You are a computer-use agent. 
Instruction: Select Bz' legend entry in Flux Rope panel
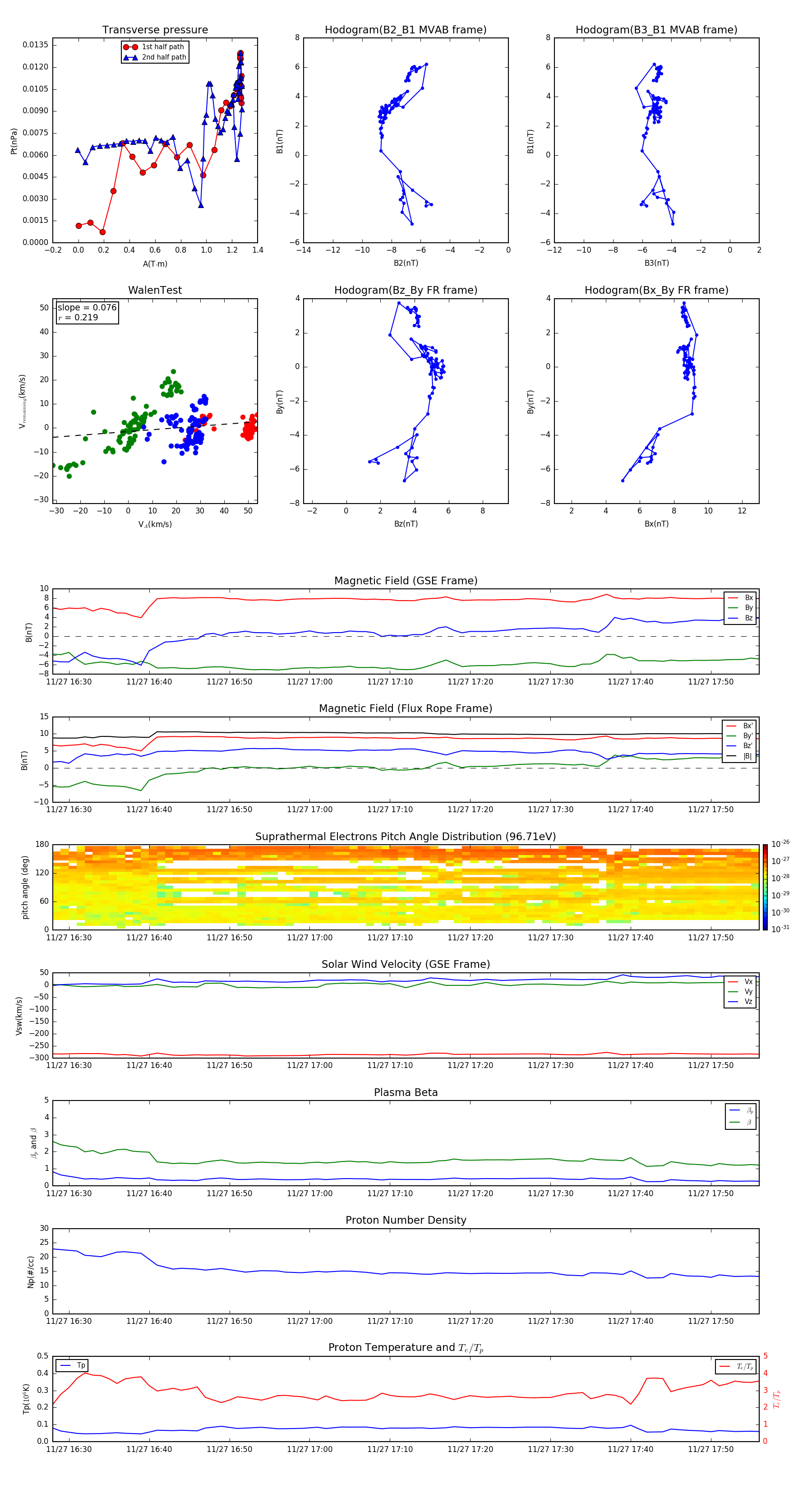pos(739,746)
